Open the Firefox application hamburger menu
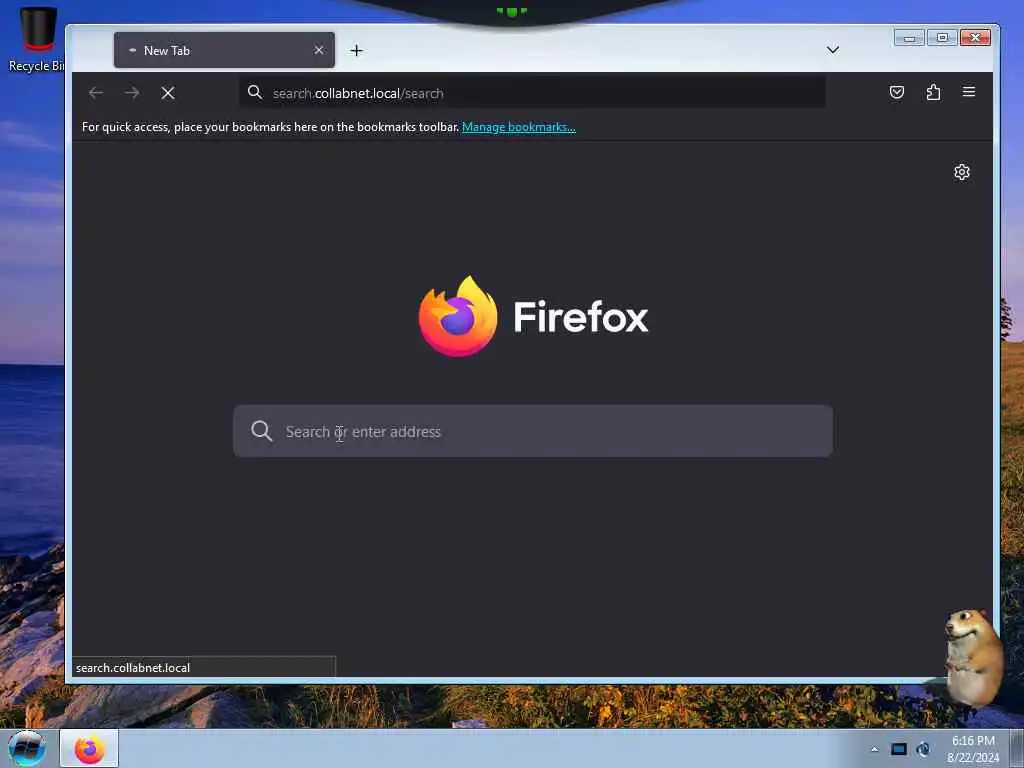1024x768 pixels. tap(968, 92)
